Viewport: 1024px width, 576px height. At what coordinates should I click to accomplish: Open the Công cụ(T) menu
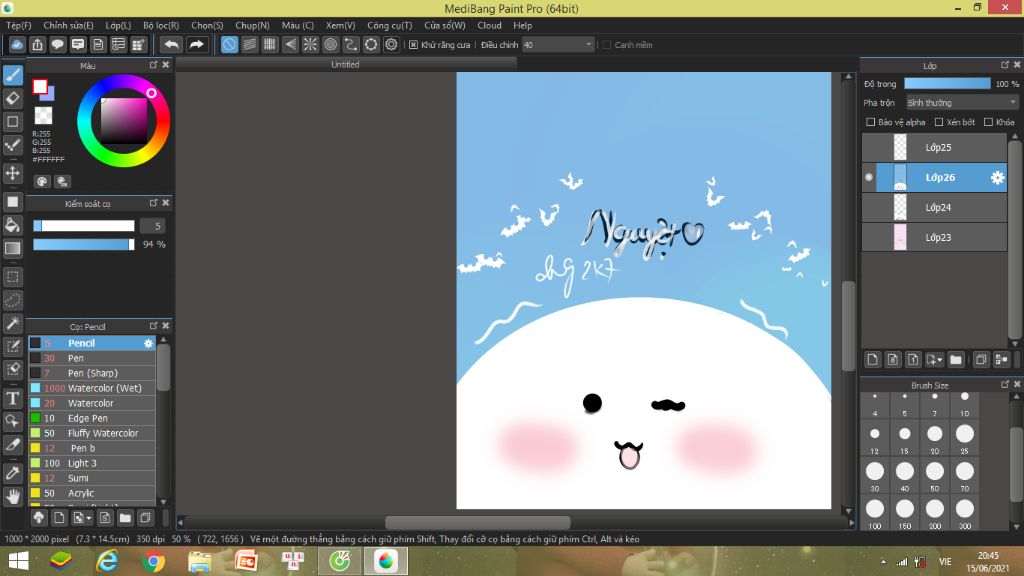[389, 25]
